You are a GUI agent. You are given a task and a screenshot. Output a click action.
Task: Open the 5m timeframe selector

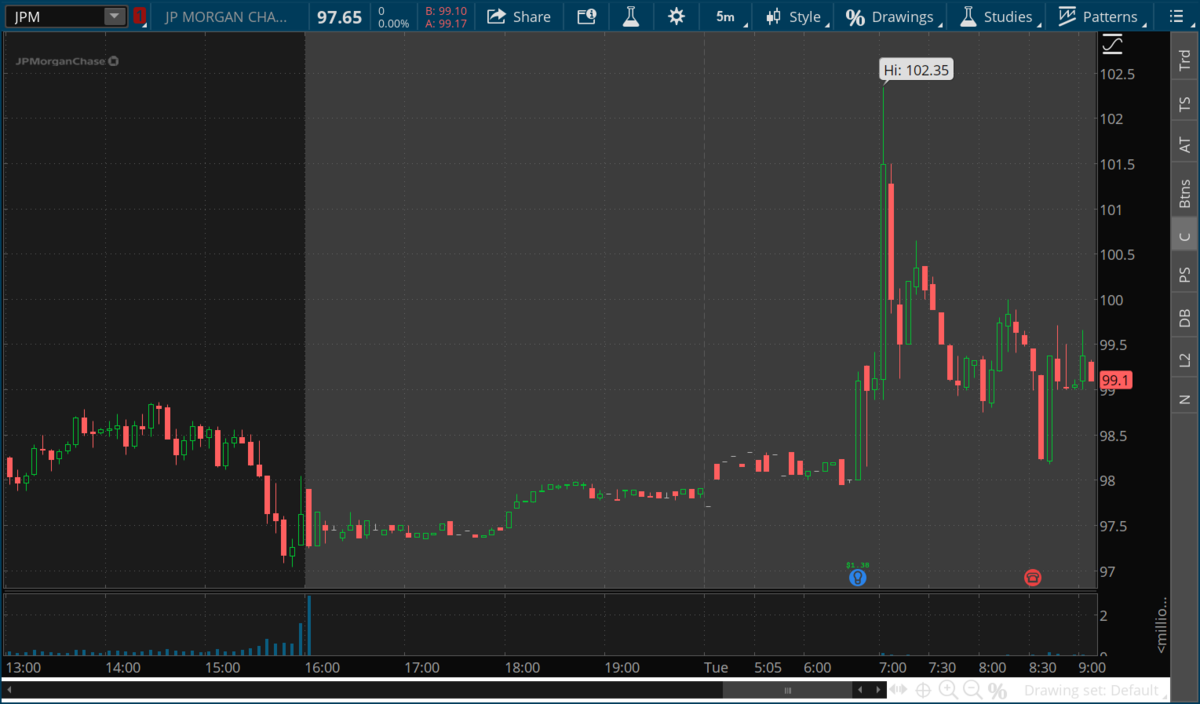tap(725, 17)
